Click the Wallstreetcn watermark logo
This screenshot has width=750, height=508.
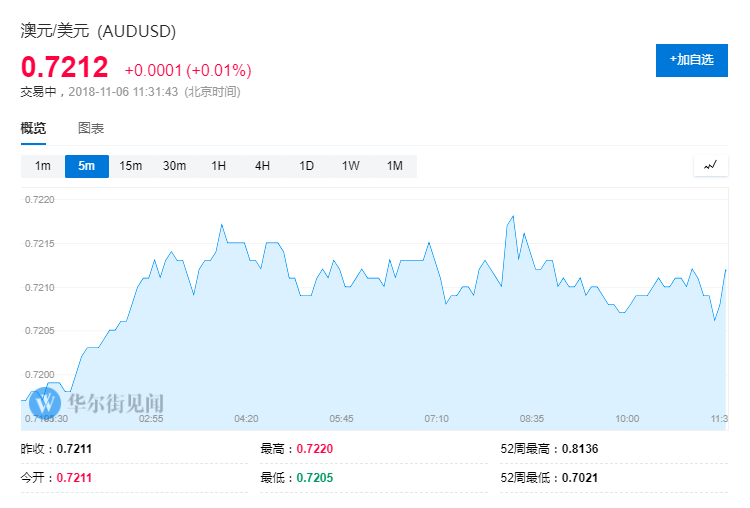(x=46, y=404)
